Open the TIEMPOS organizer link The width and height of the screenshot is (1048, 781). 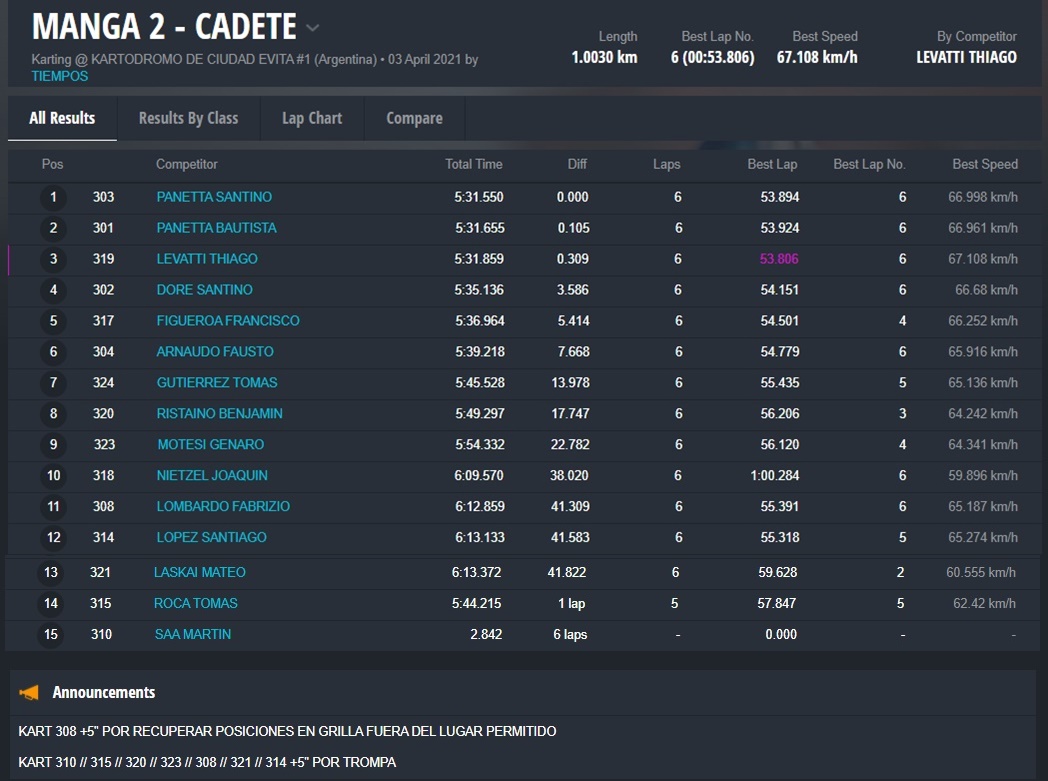[59, 76]
